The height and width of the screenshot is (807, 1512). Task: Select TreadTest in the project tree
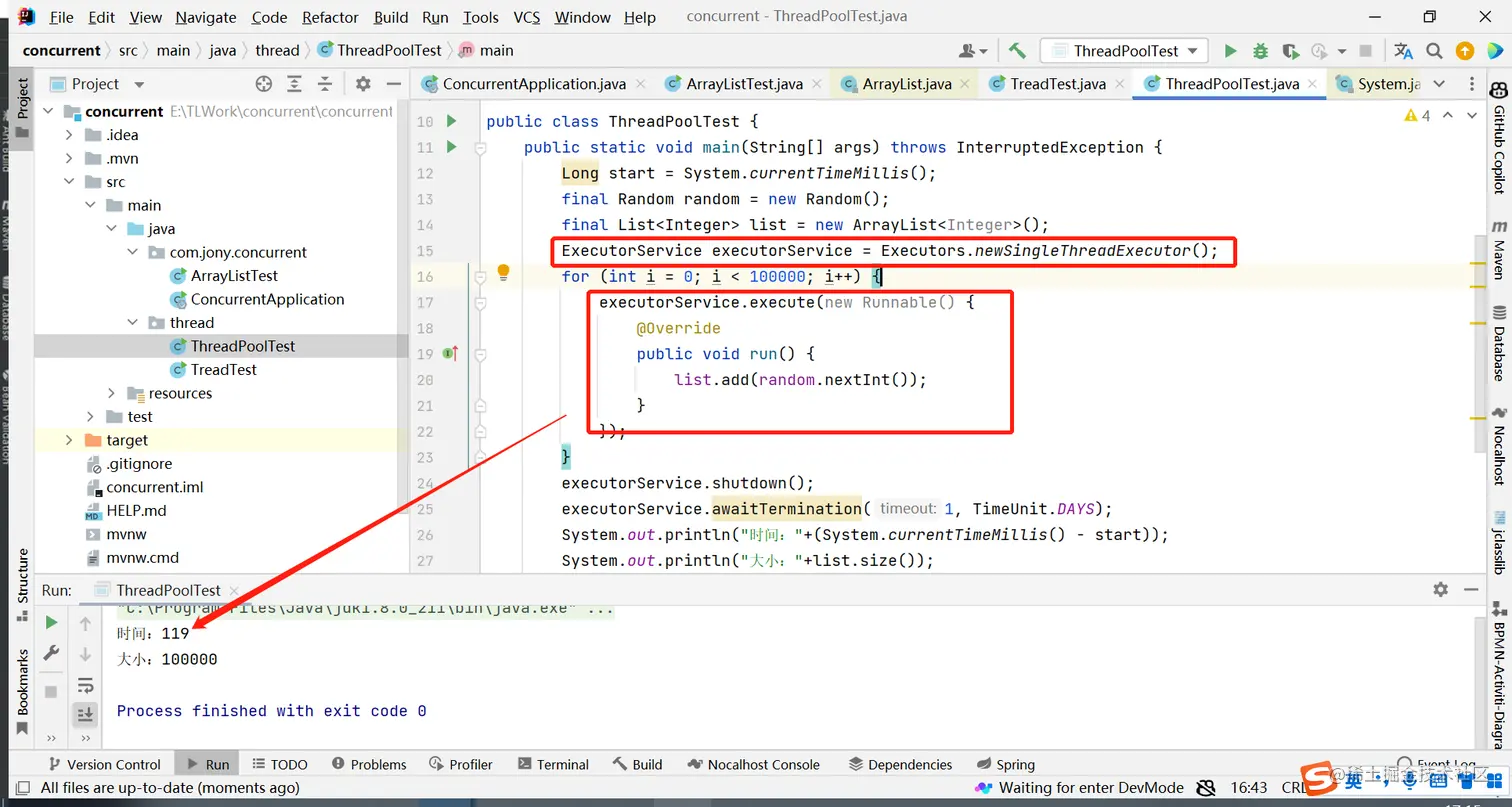tap(224, 369)
